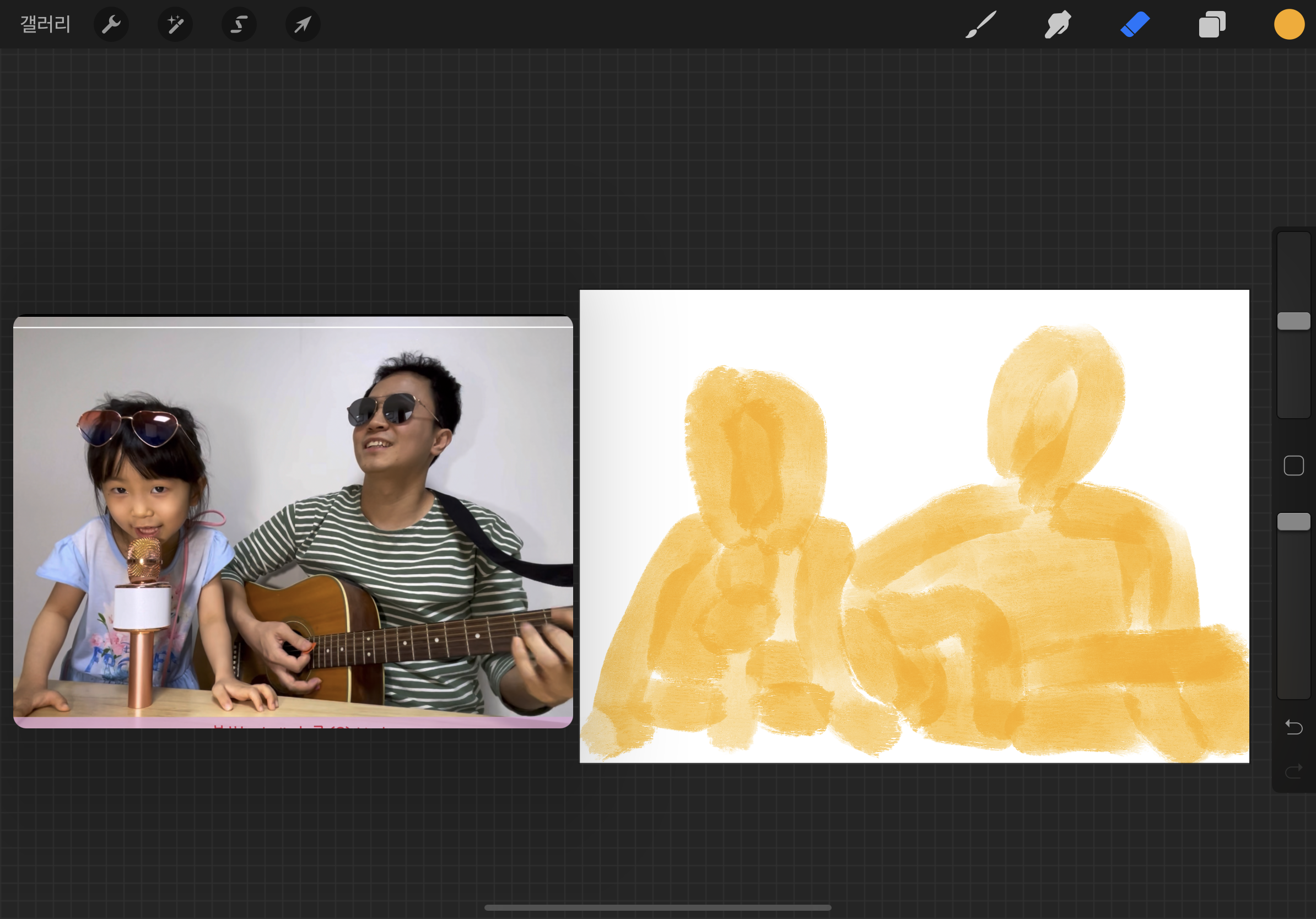1316x919 pixels.
Task: Return to 갤러리 gallery
Action: click(45, 25)
